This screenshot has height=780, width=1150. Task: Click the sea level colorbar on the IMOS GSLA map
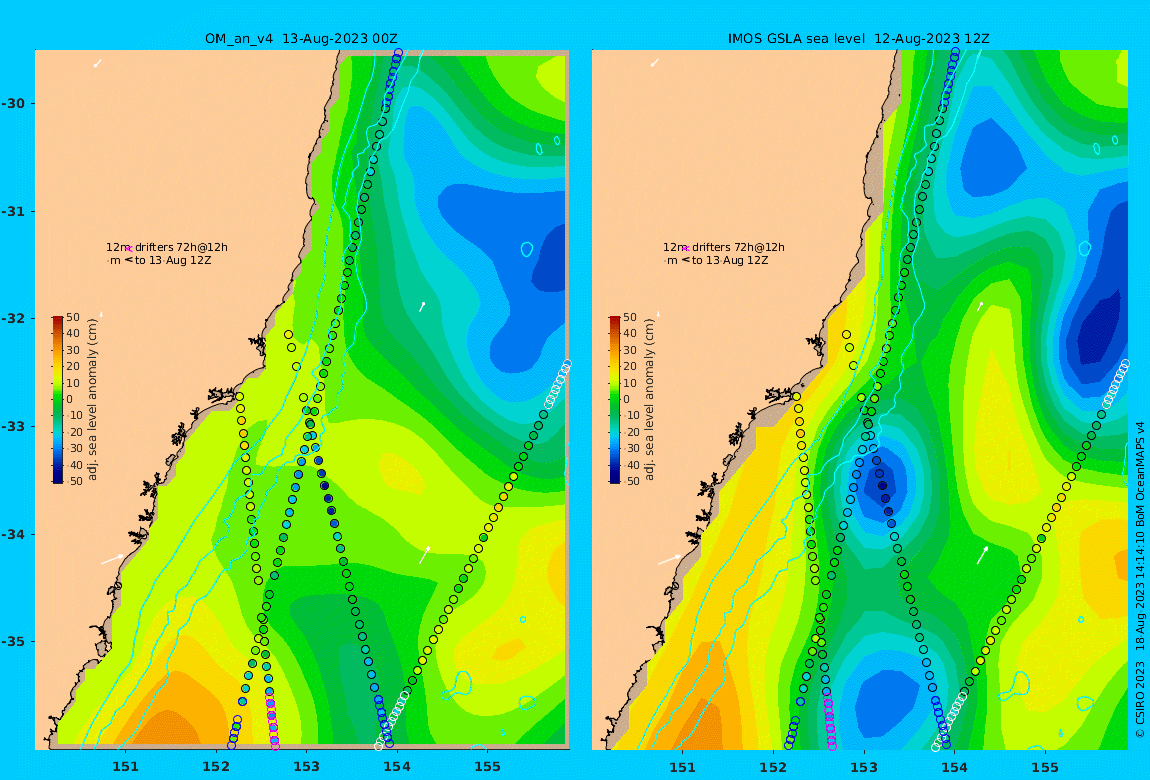pyautogui.click(x=614, y=400)
